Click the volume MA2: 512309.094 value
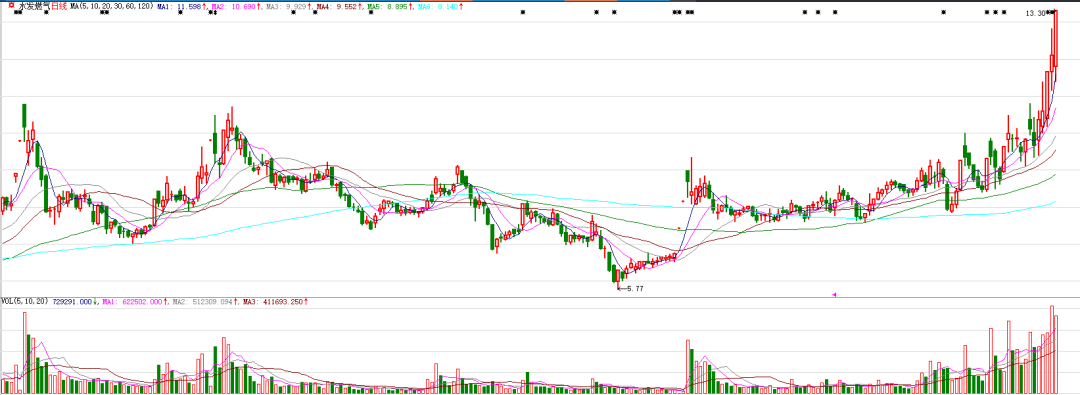 (203, 302)
